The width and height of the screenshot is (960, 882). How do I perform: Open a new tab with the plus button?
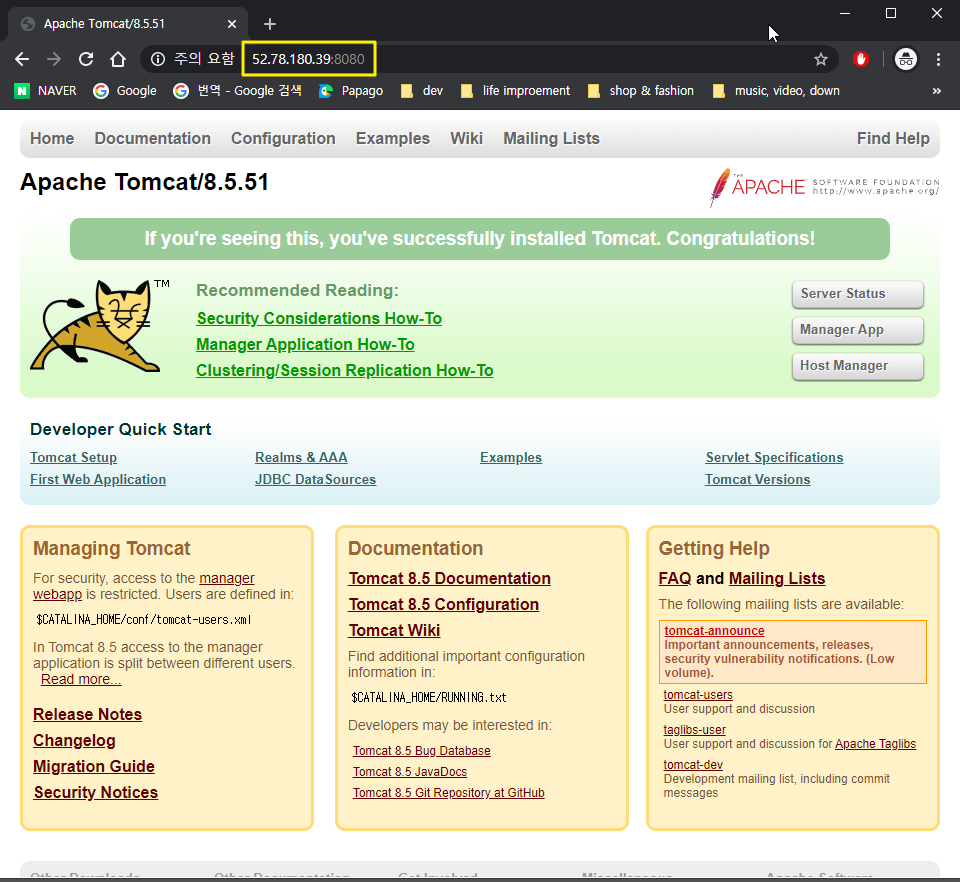[269, 24]
